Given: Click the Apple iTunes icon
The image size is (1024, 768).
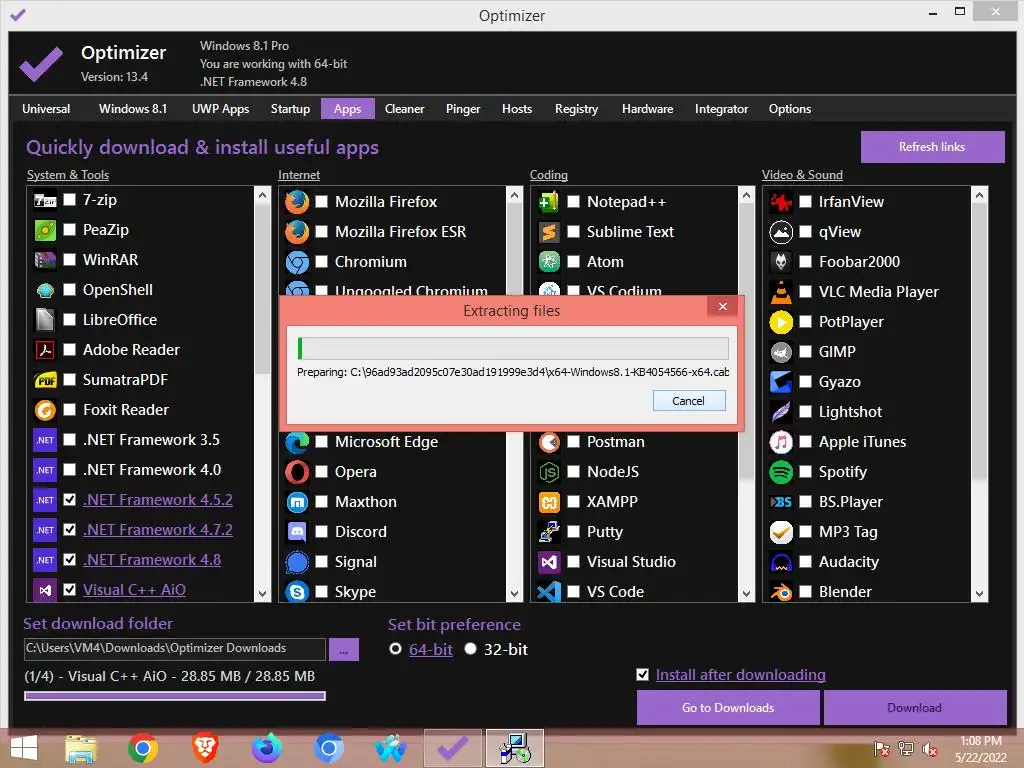Looking at the screenshot, I should click(x=781, y=442).
